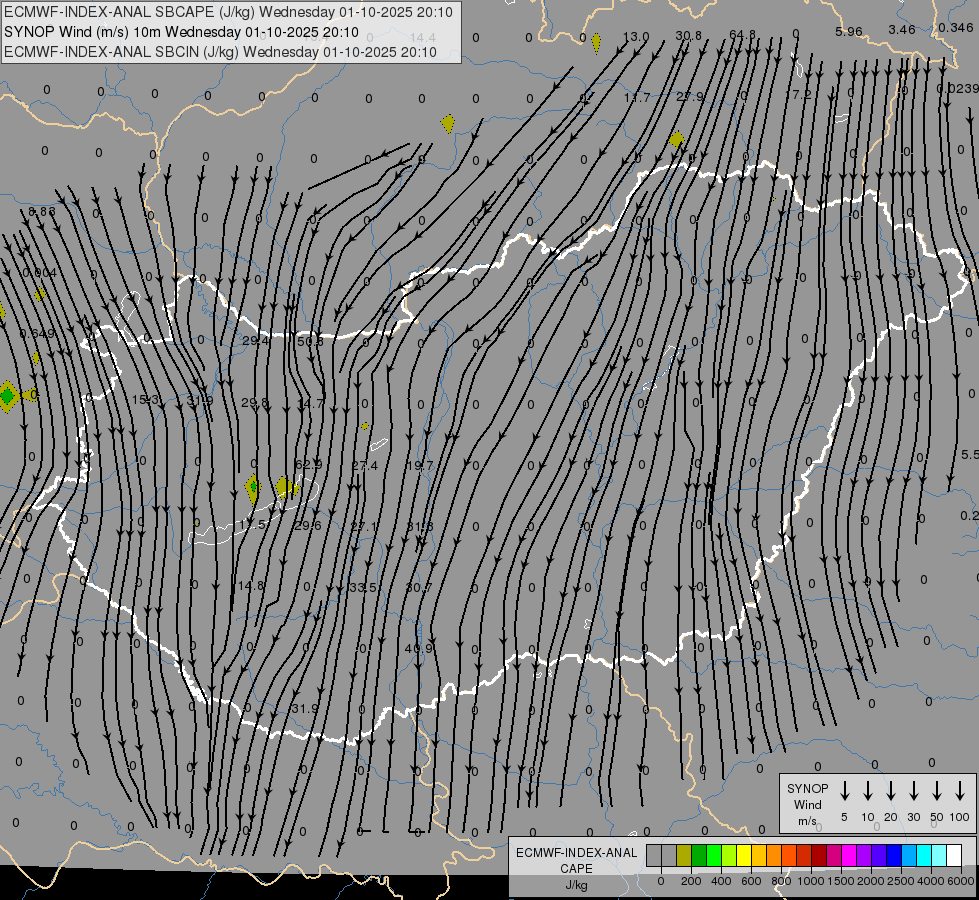Image resolution: width=979 pixels, height=900 pixels.
Task: Click the SYNOP Wind m/s legend label
Action: [807, 804]
